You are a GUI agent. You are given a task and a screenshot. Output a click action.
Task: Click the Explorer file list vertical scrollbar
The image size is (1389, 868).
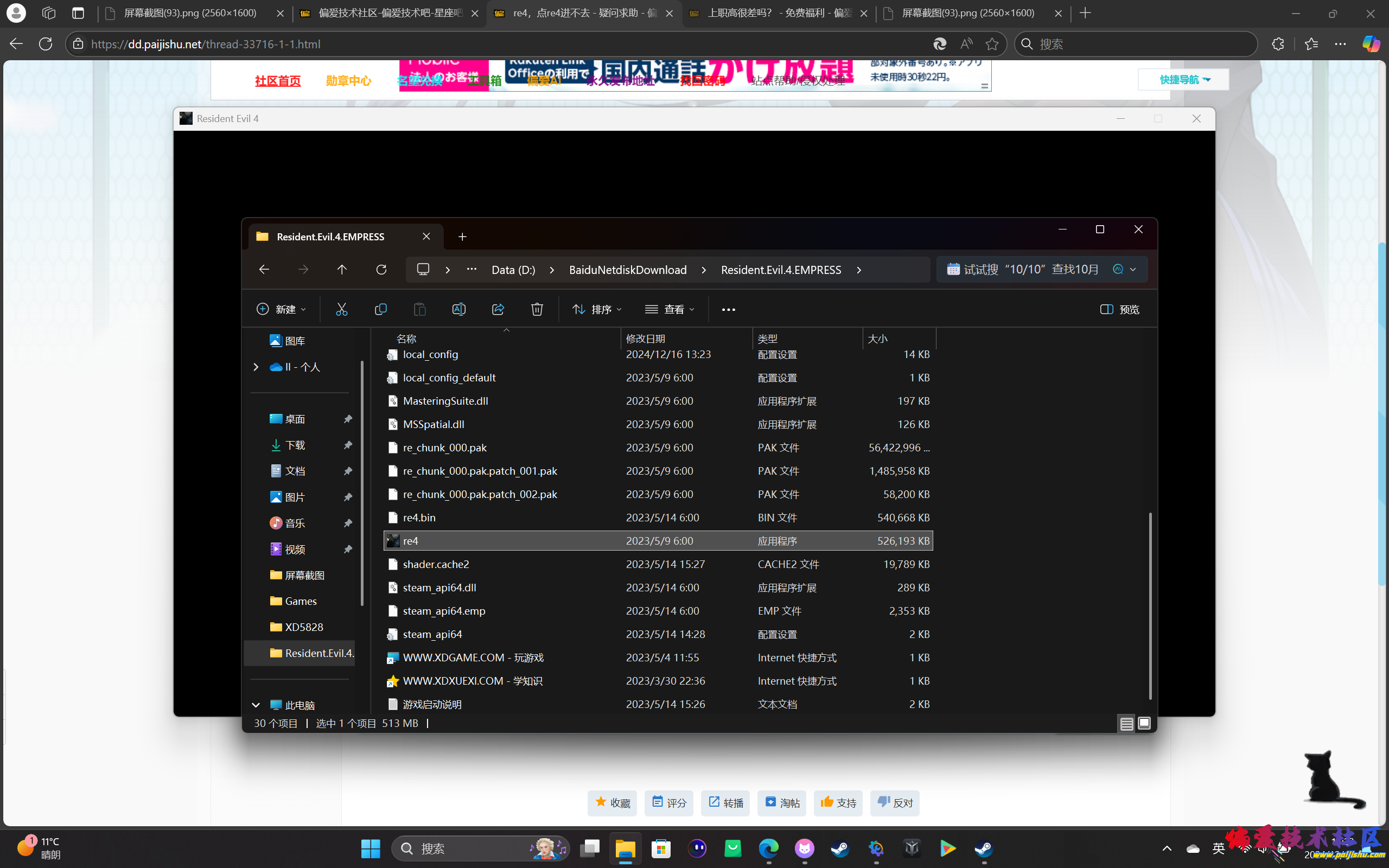click(x=1150, y=605)
